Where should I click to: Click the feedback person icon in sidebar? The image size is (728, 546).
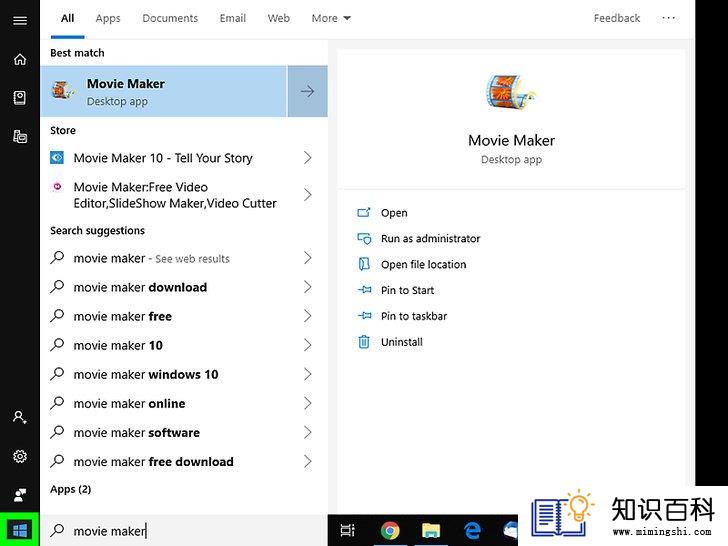(20, 495)
